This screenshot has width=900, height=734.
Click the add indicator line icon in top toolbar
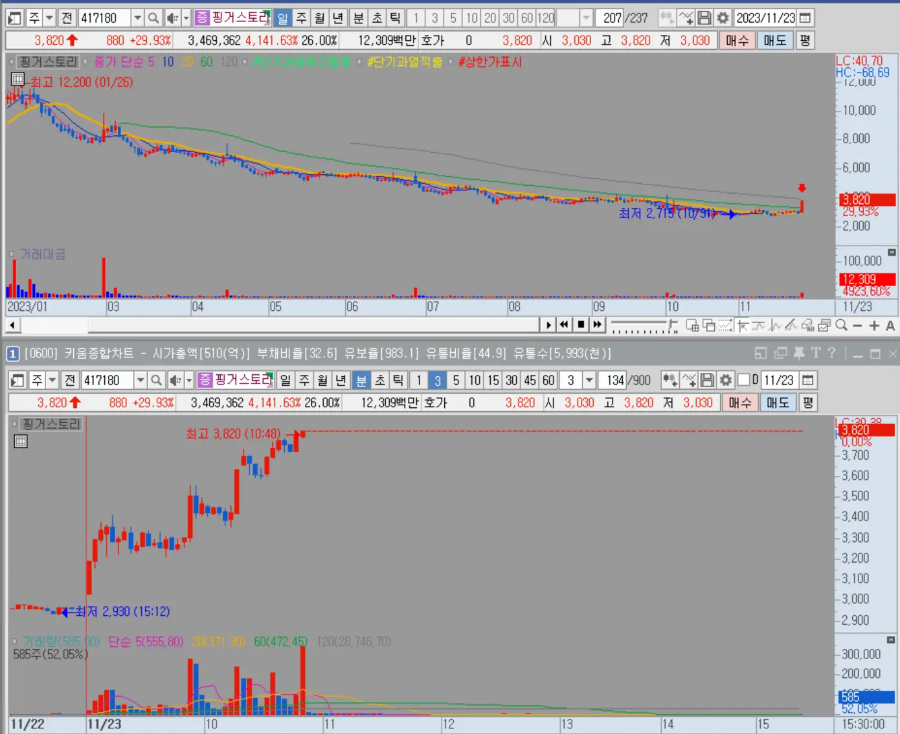tap(685, 18)
